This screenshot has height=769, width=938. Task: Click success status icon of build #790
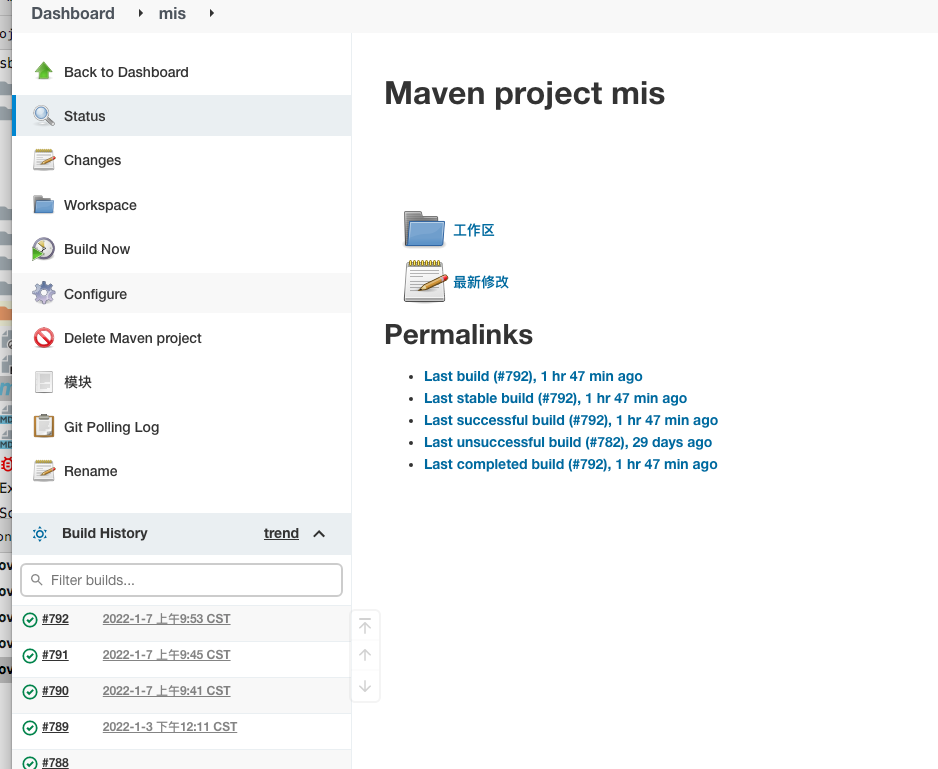tap(29, 691)
